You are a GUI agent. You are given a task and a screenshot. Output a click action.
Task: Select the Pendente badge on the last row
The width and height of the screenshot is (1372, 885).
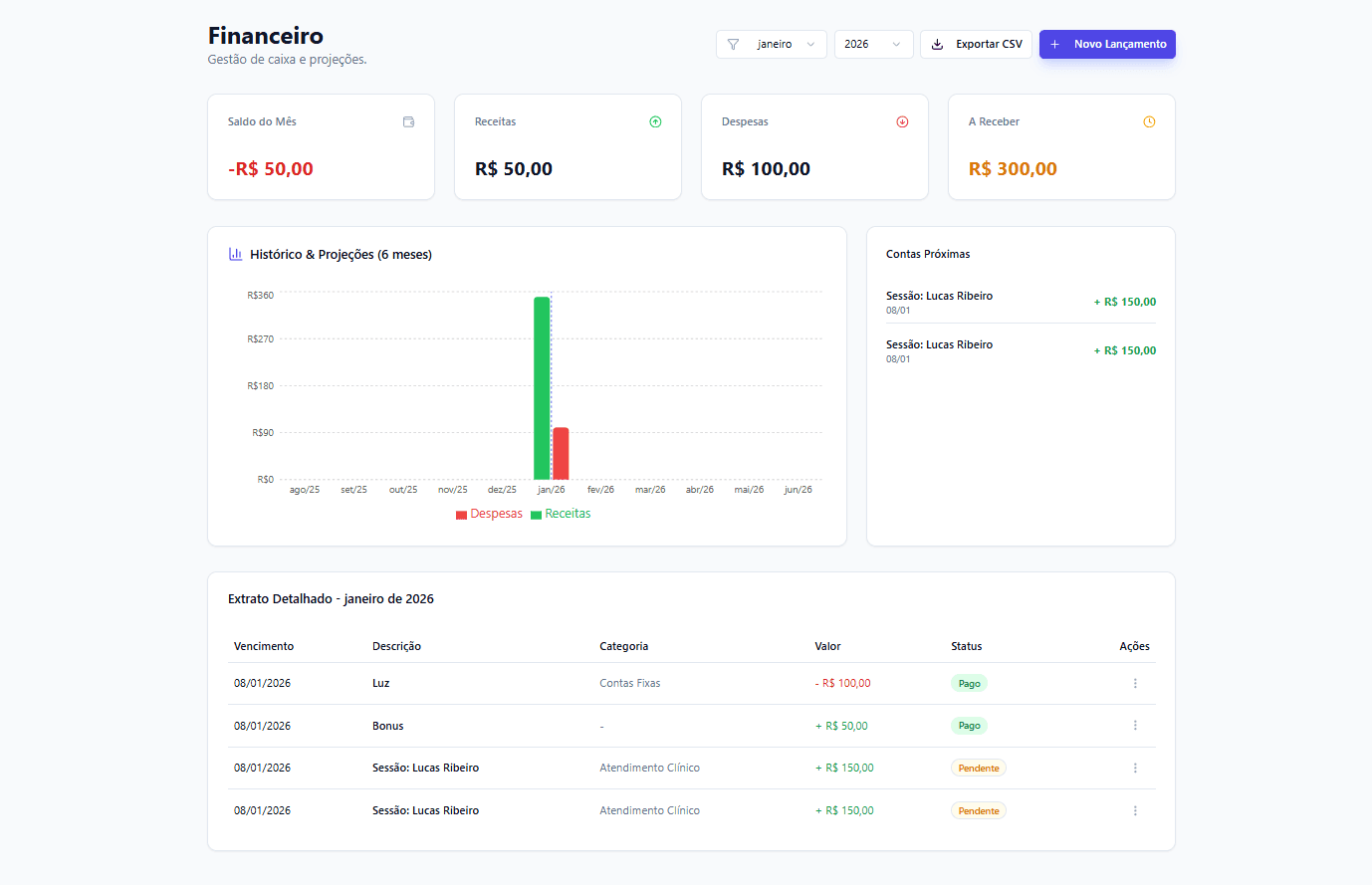[x=978, y=810]
